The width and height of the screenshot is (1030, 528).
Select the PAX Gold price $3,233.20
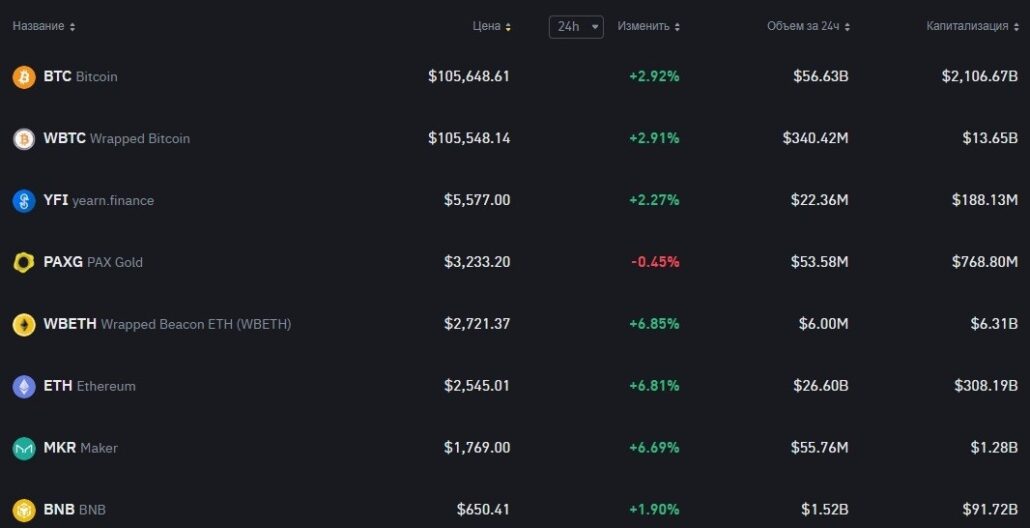point(477,262)
